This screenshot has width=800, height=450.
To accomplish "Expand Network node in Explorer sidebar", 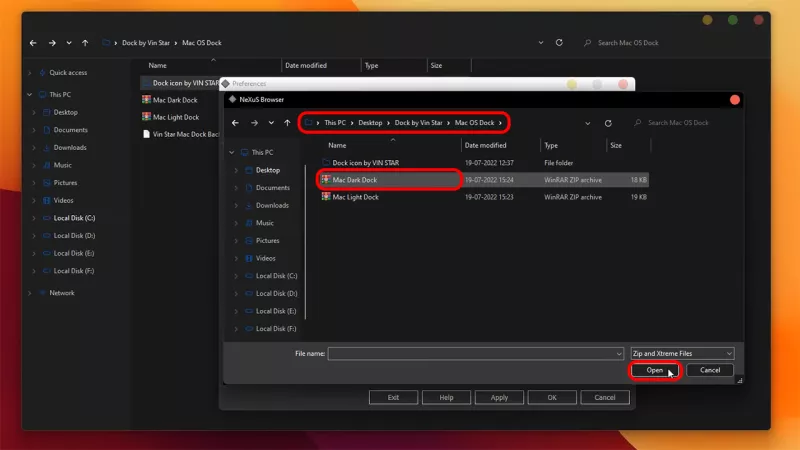I will click(30, 293).
